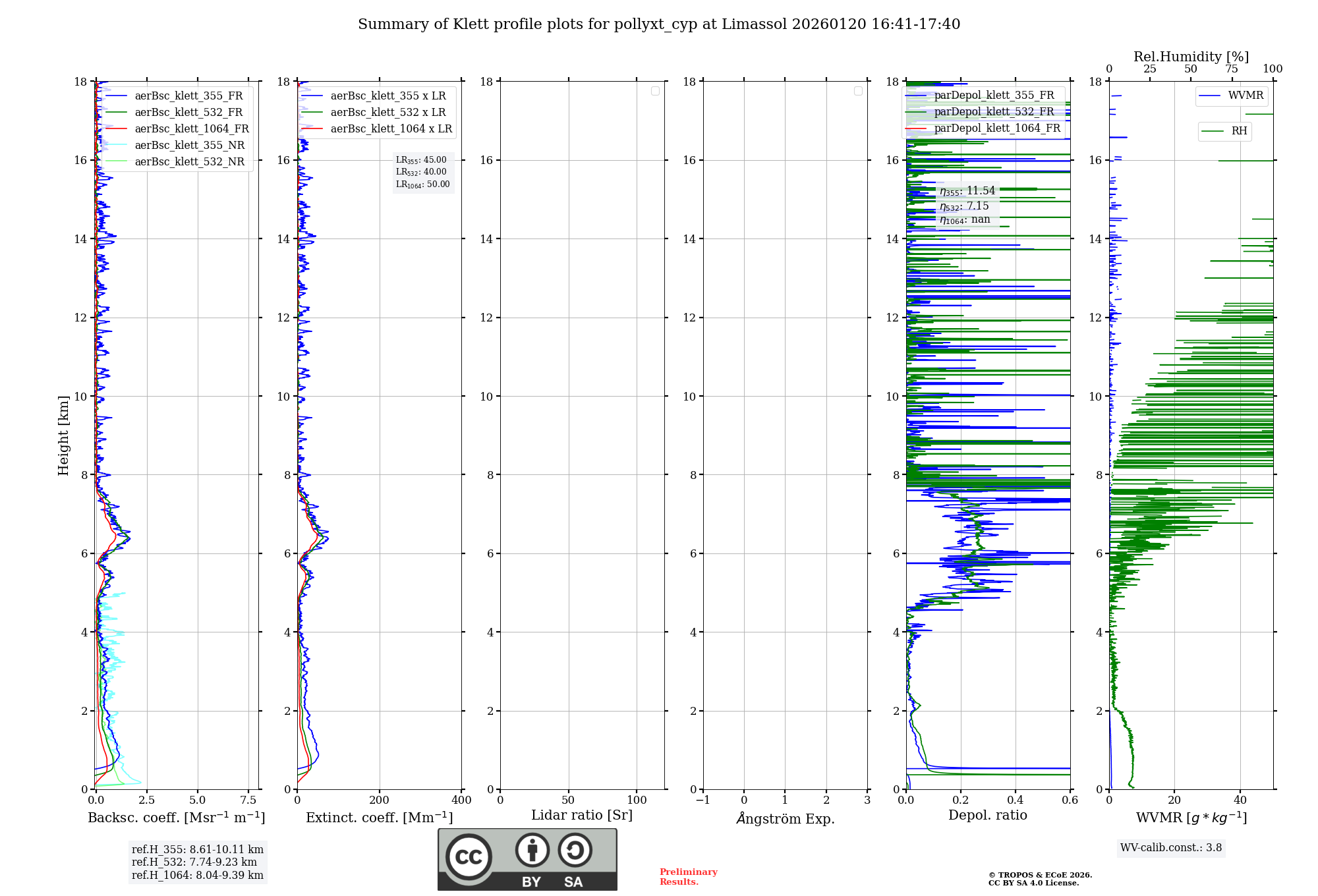The image size is (1318, 896).
Task: Click the ShareAlike SA circular arrow icon
Action: [x=575, y=850]
